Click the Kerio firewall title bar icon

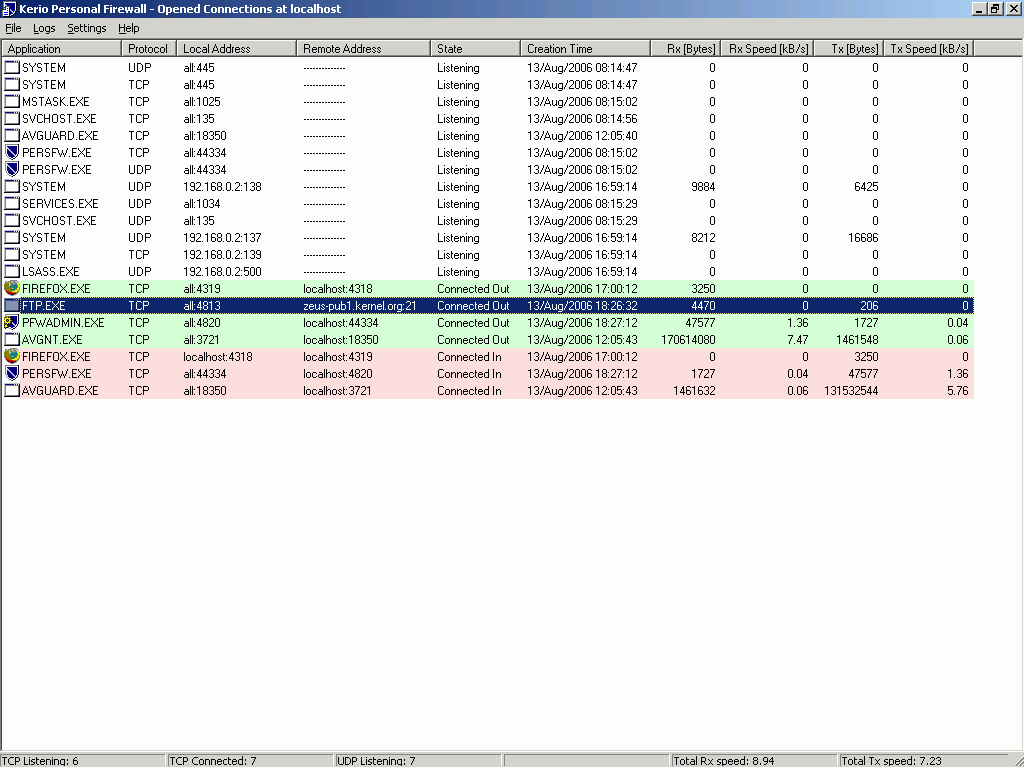click(x=9, y=9)
